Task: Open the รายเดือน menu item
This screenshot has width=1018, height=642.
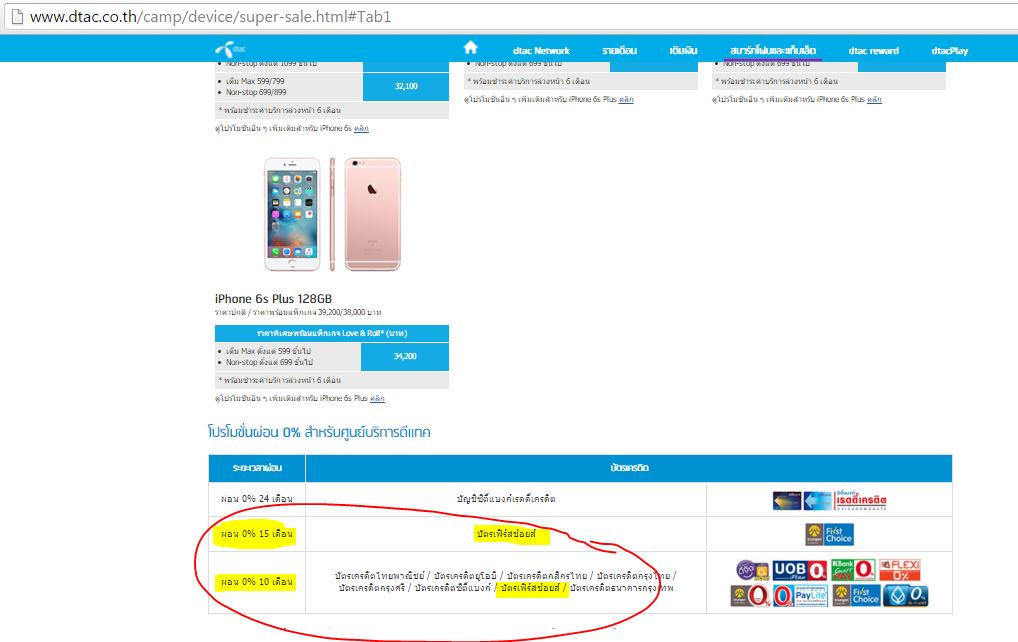Action: pos(619,51)
